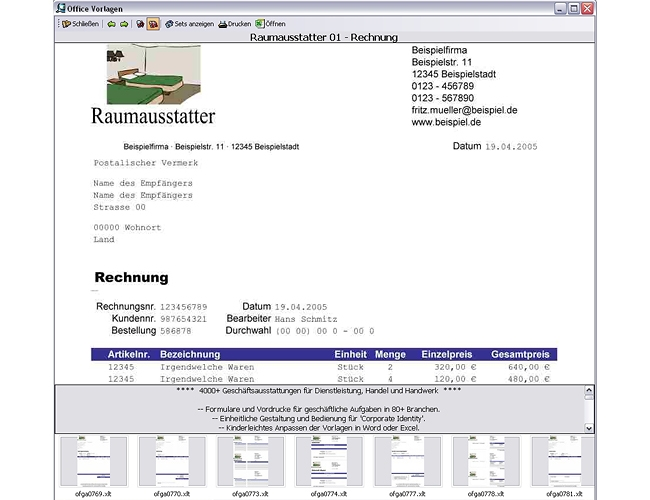
Task: Click Bearbeiter name Hans Schmitz
Action: [306, 319]
